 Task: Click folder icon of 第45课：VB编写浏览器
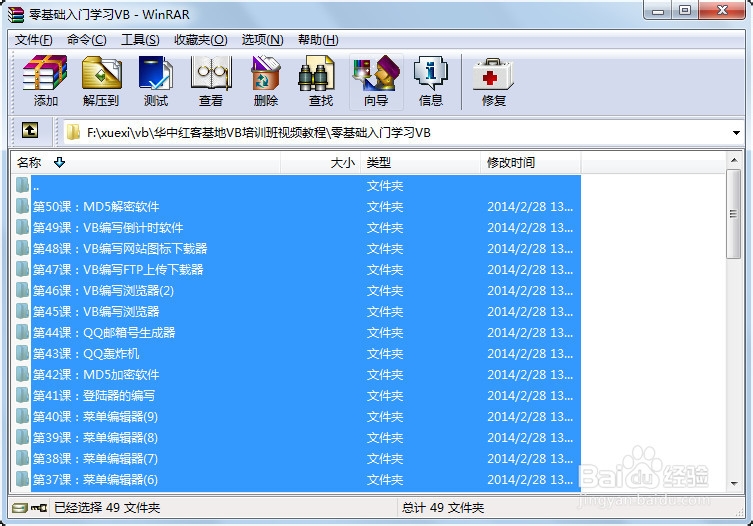[22, 311]
